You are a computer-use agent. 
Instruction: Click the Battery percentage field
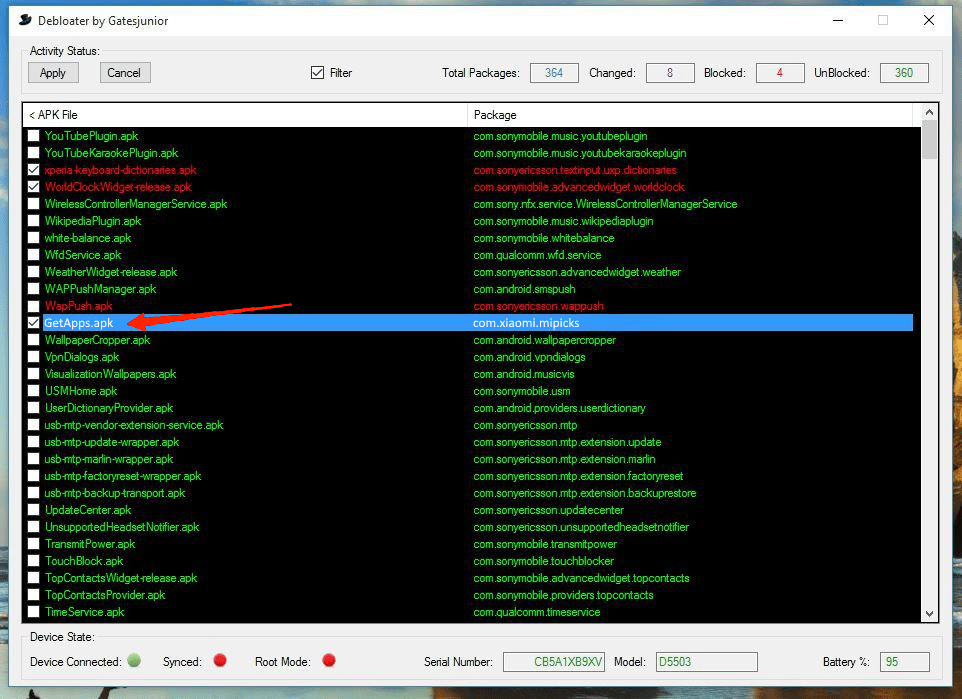pyautogui.click(x=904, y=662)
